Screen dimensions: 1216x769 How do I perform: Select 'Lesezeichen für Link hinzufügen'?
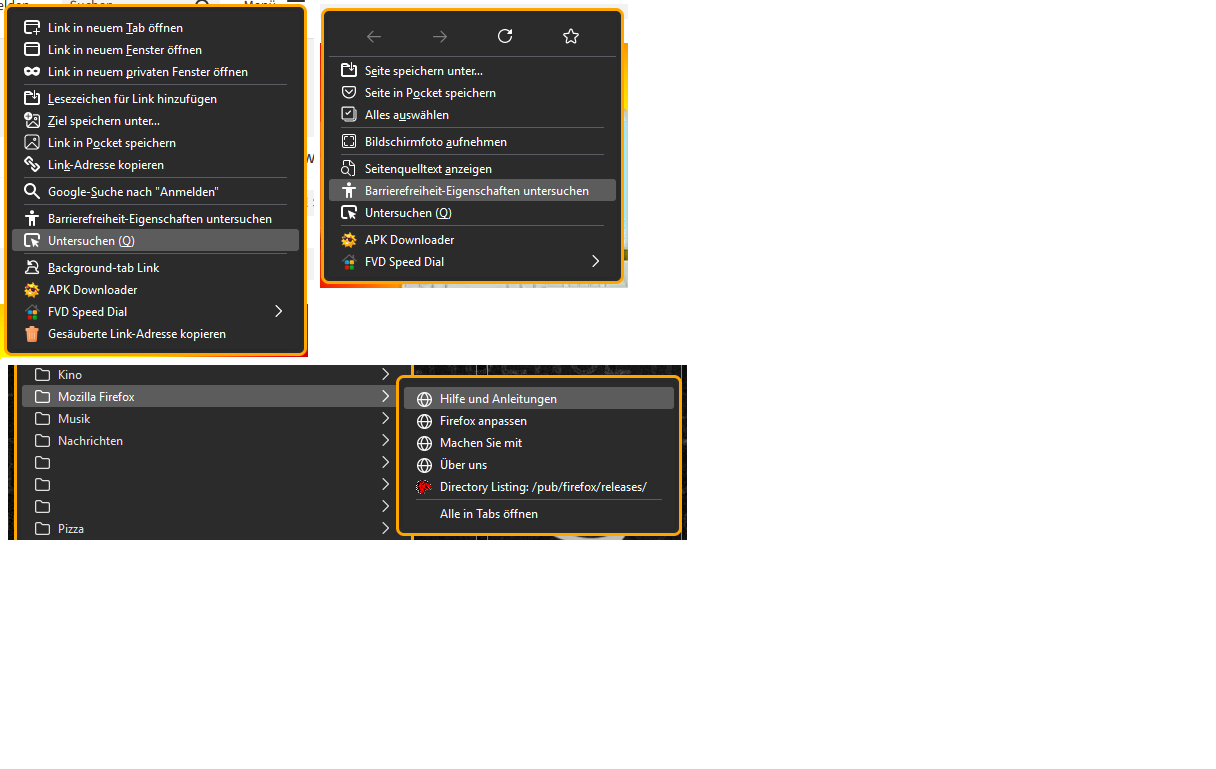click(x=155, y=99)
